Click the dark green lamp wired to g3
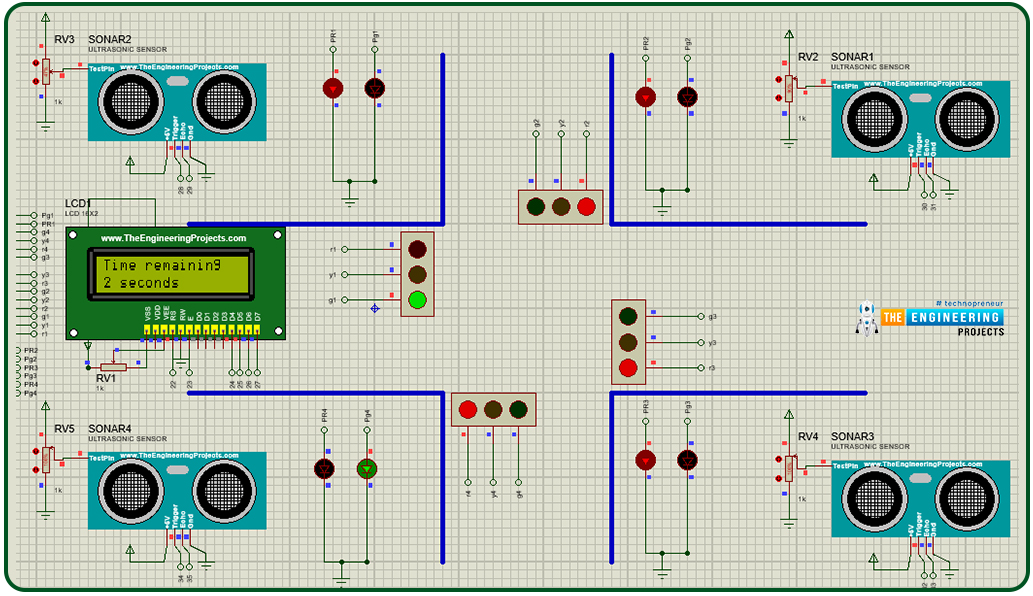The image size is (1033, 596). click(628, 317)
